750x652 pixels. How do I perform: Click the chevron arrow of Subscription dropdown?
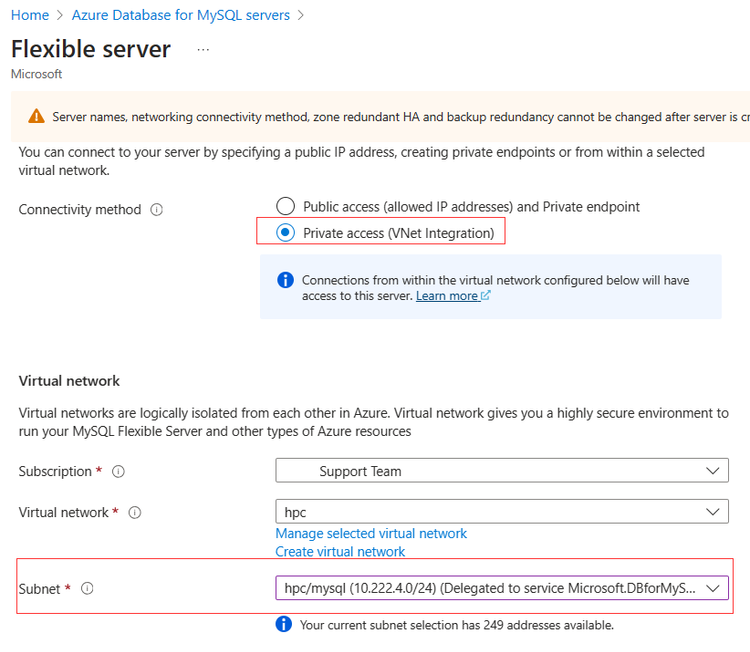click(x=713, y=471)
